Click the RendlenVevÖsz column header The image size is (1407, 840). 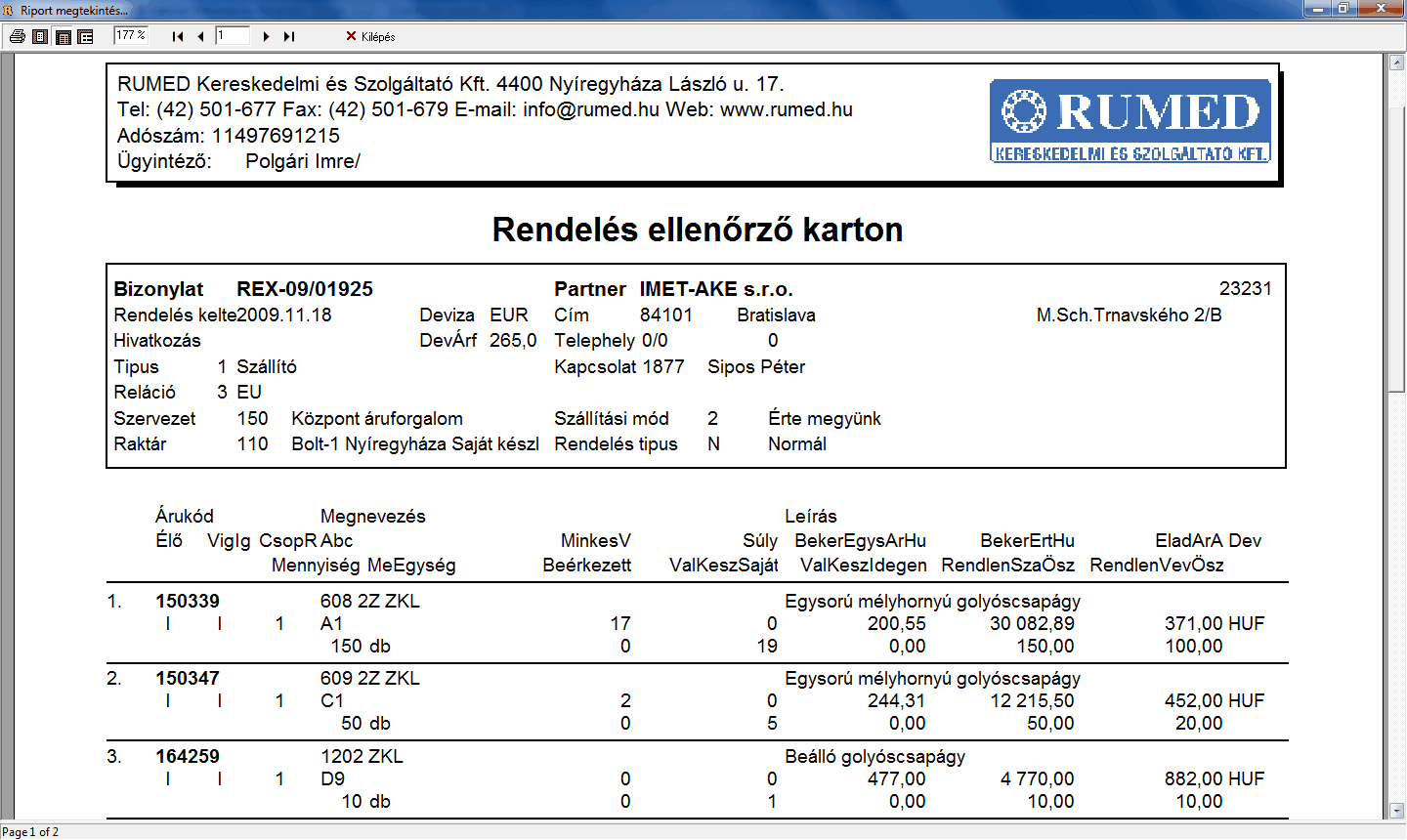pyautogui.click(x=1157, y=565)
